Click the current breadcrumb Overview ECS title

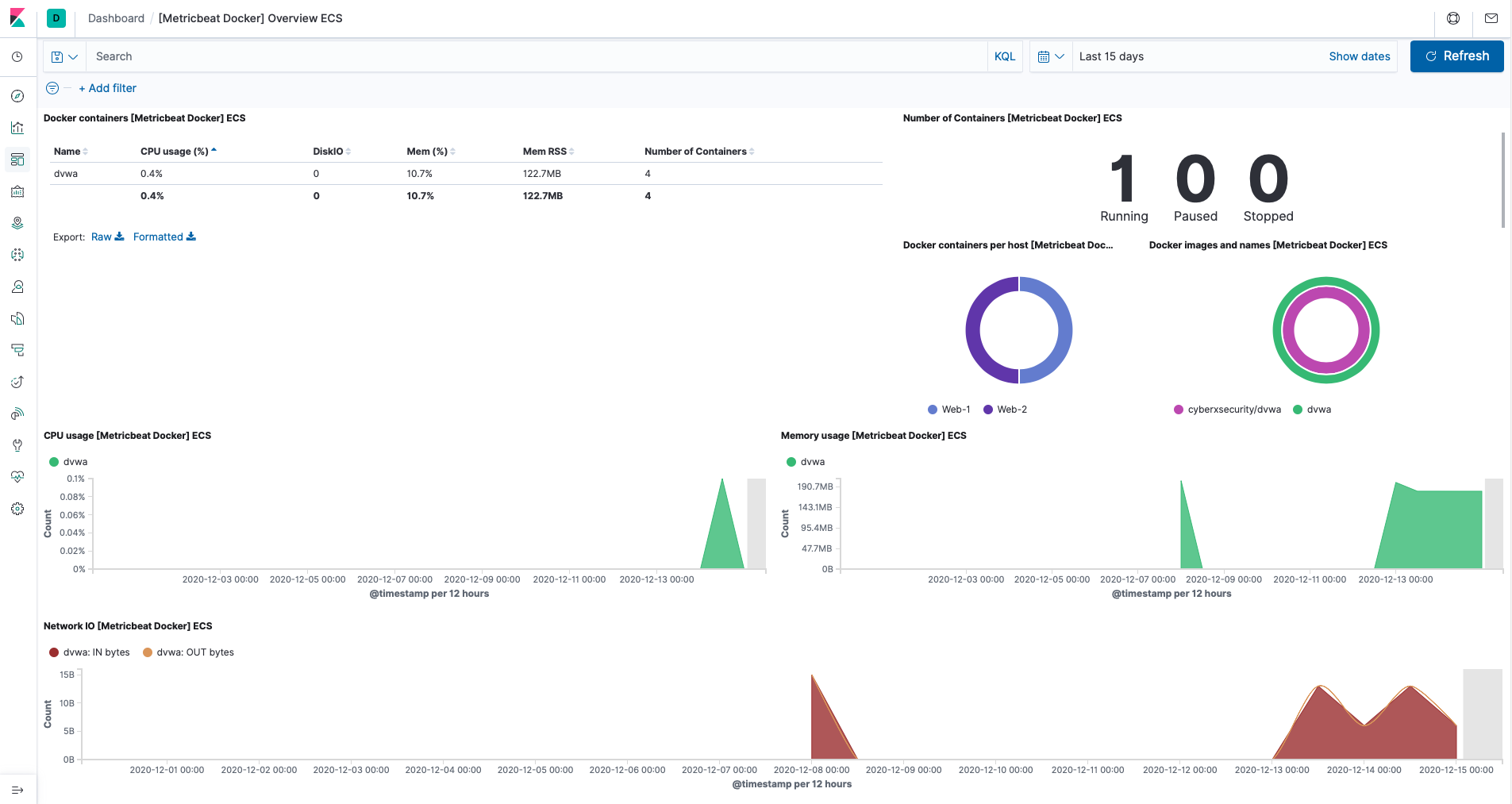tap(251, 18)
